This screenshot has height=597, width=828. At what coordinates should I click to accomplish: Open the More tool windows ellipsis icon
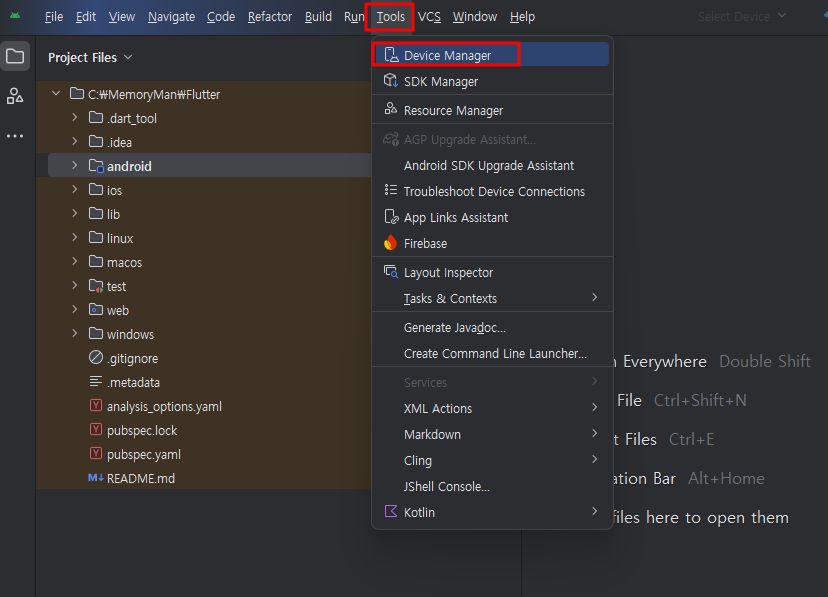pyautogui.click(x=15, y=136)
